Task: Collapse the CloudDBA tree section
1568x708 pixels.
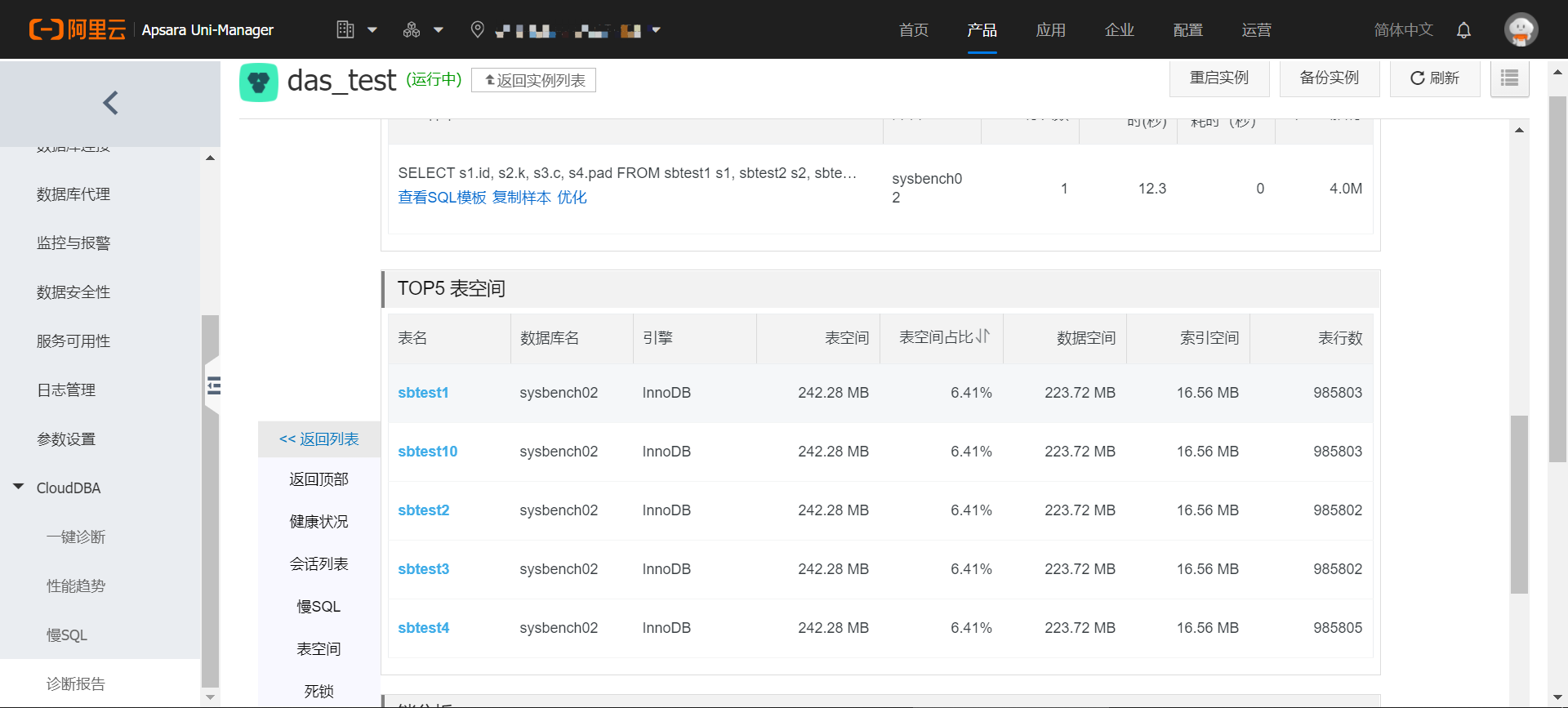Action: click(18, 488)
